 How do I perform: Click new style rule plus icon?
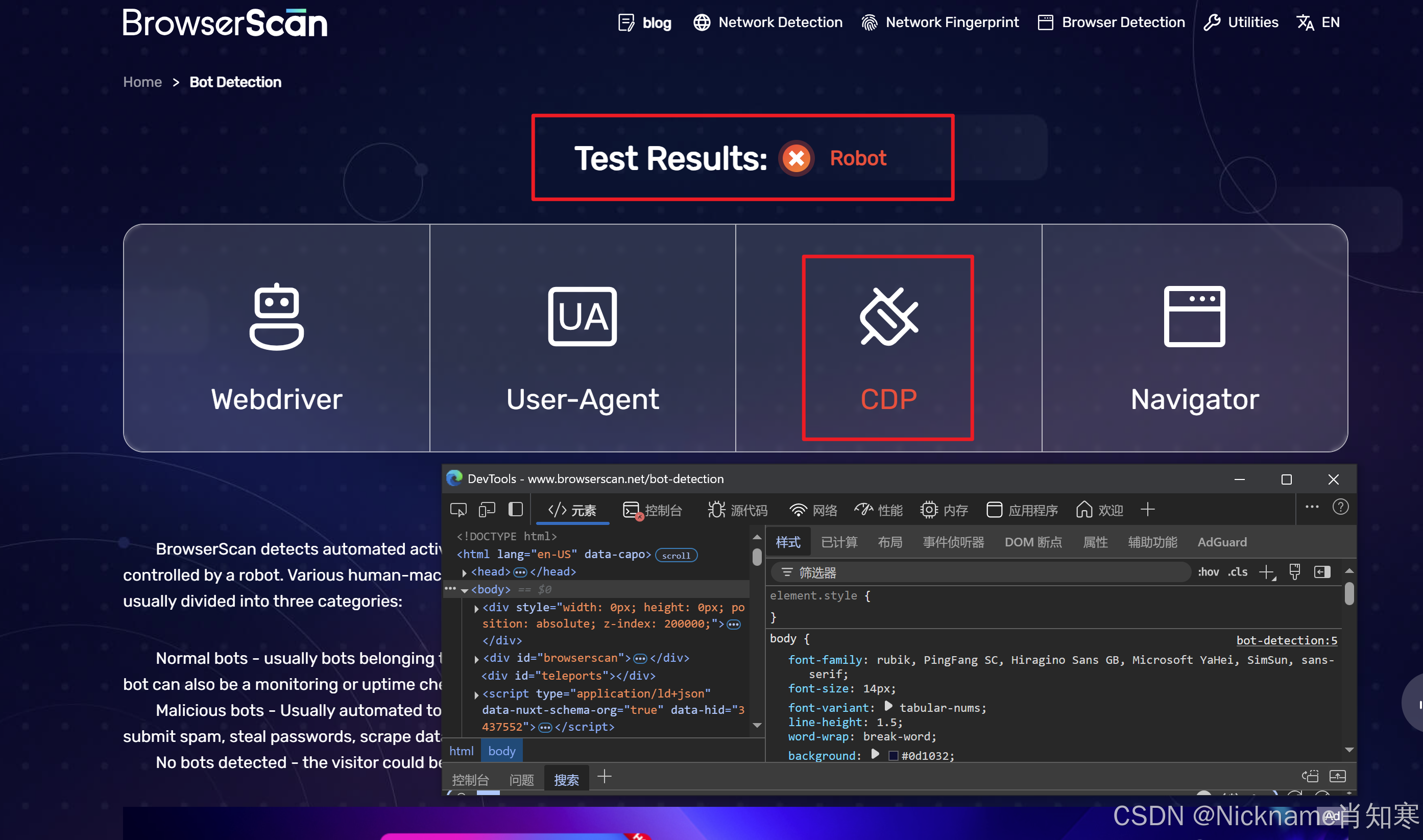[x=1267, y=572]
